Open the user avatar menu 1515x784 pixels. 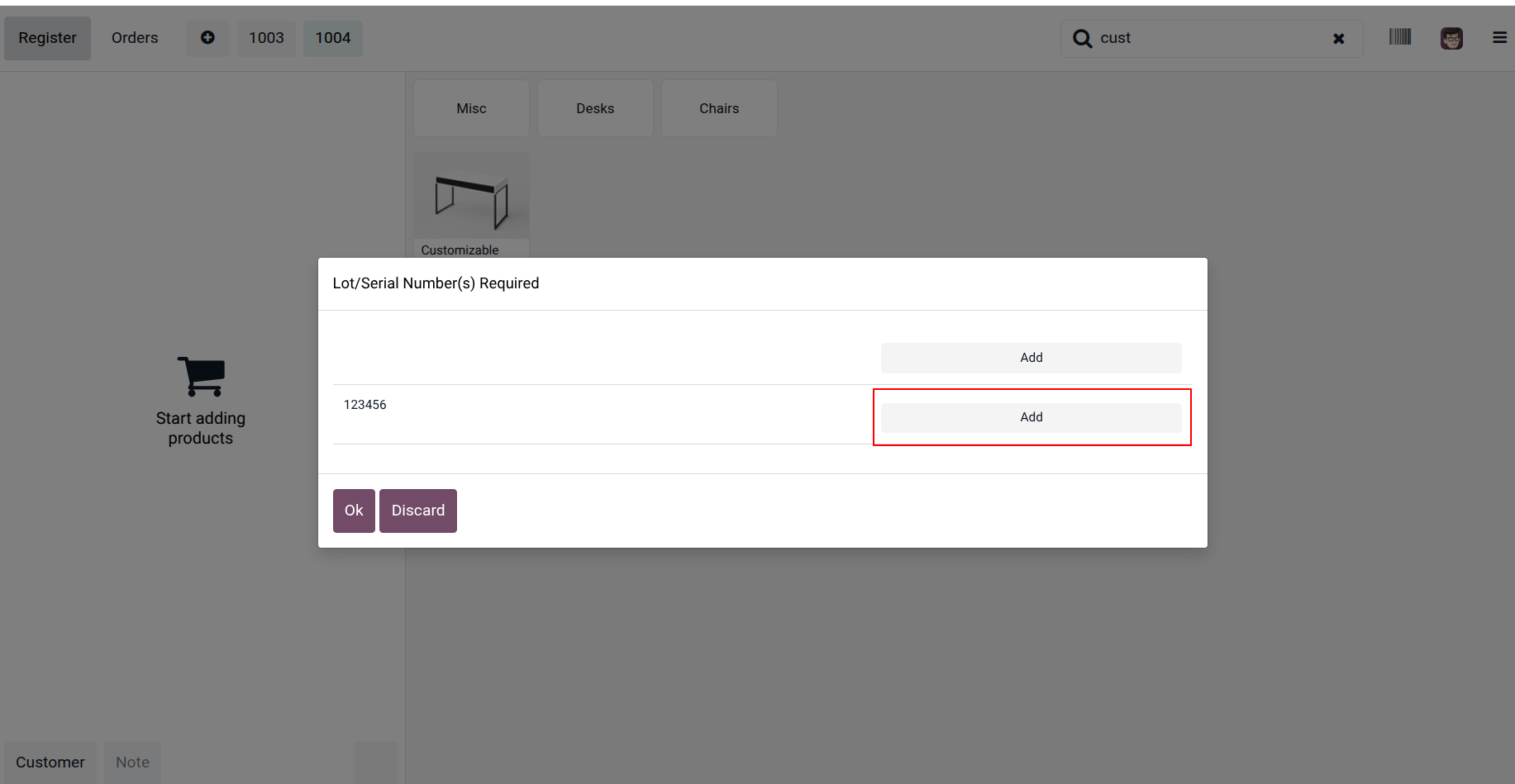click(x=1451, y=38)
